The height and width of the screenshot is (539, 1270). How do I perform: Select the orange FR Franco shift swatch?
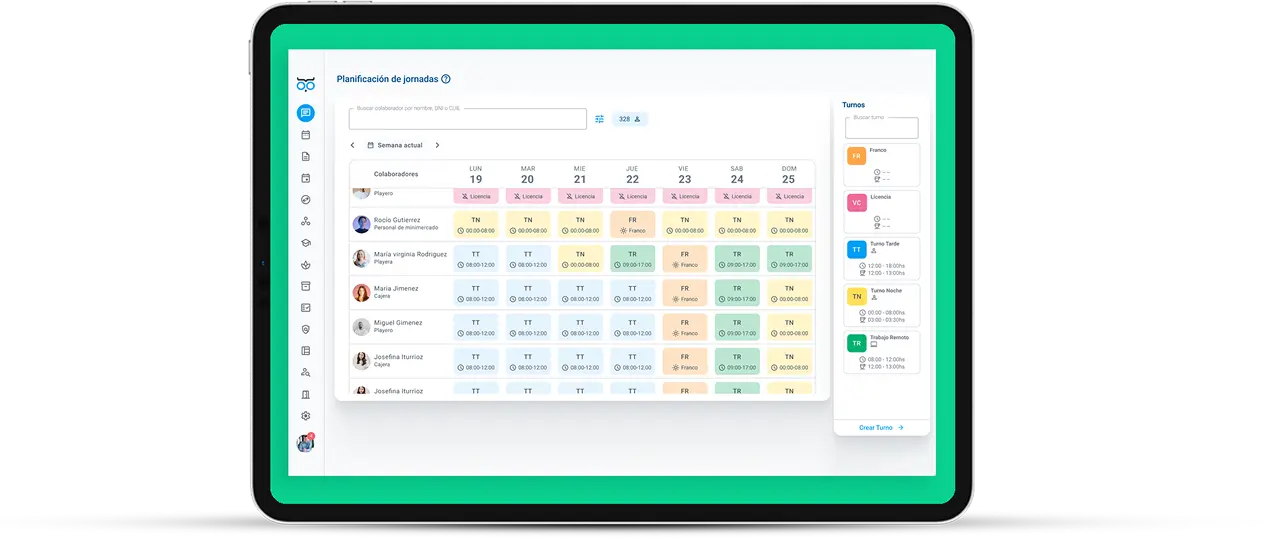pos(856,156)
